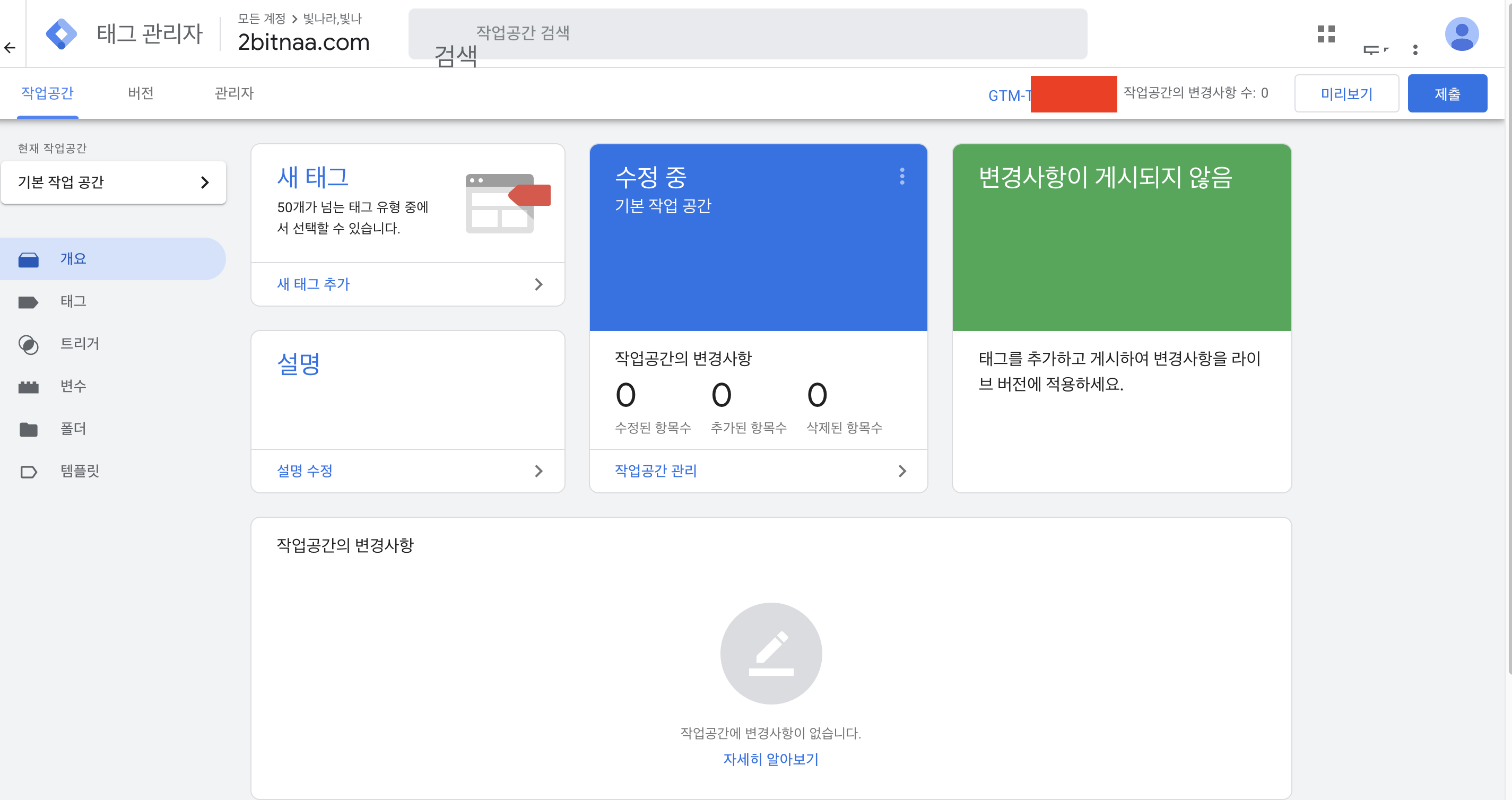The image size is (1512, 800).
Task: Open 태그 in the sidebar
Action: click(73, 301)
